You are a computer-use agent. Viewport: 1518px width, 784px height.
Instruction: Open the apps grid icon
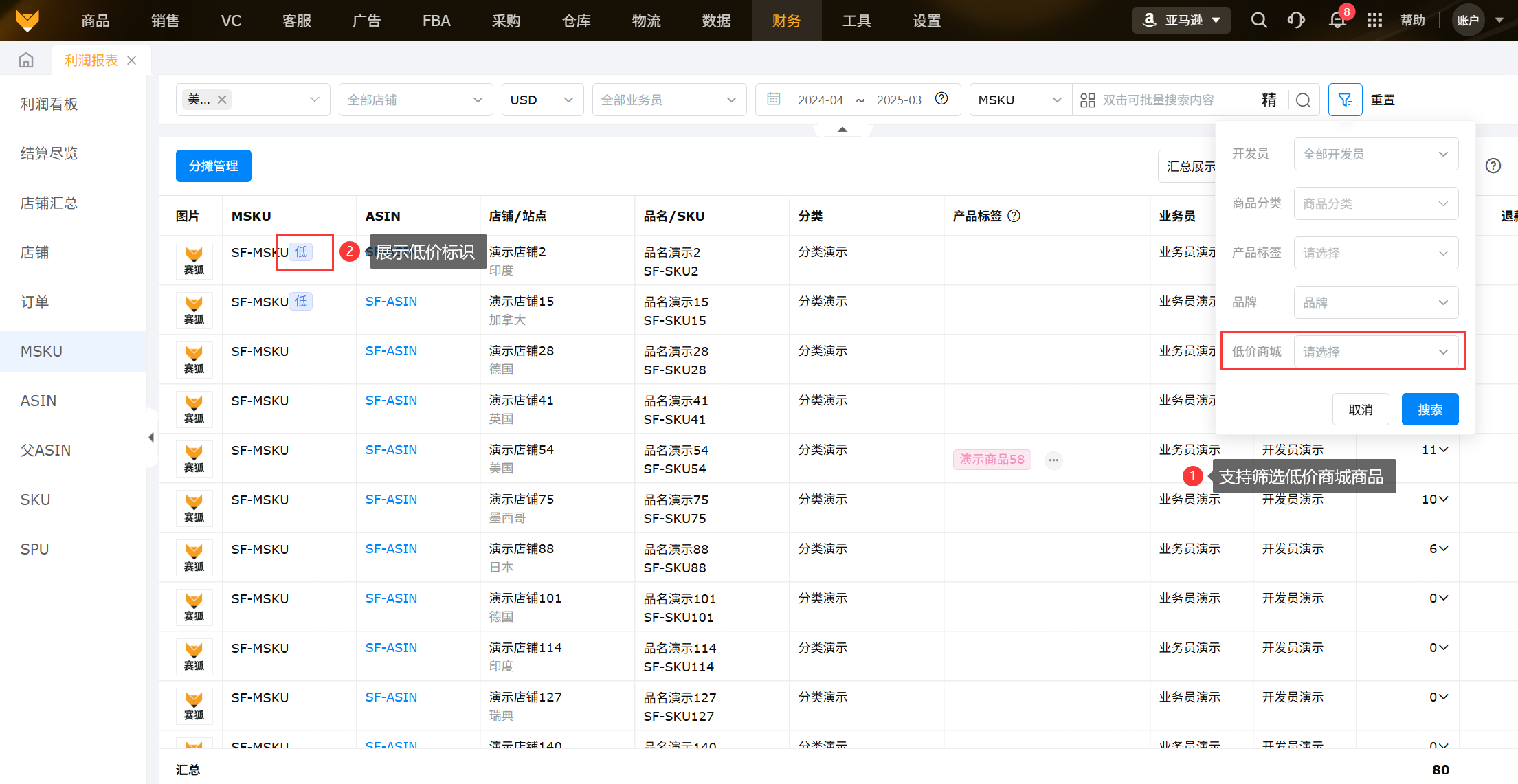[x=1374, y=21]
